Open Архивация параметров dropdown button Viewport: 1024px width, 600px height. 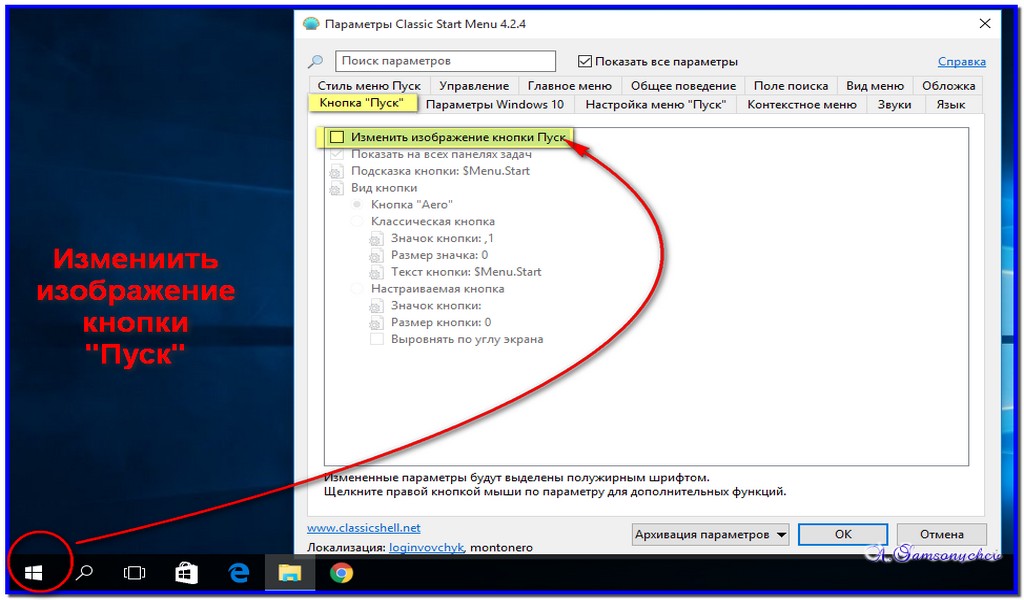(x=711, y=535)
